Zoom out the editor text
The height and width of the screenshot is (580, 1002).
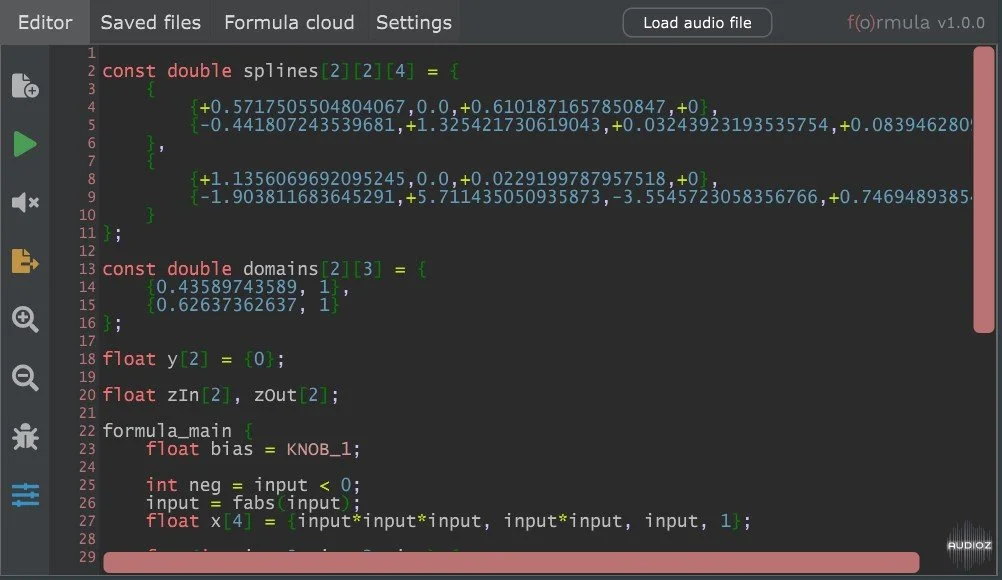click(x=25, y=378)
